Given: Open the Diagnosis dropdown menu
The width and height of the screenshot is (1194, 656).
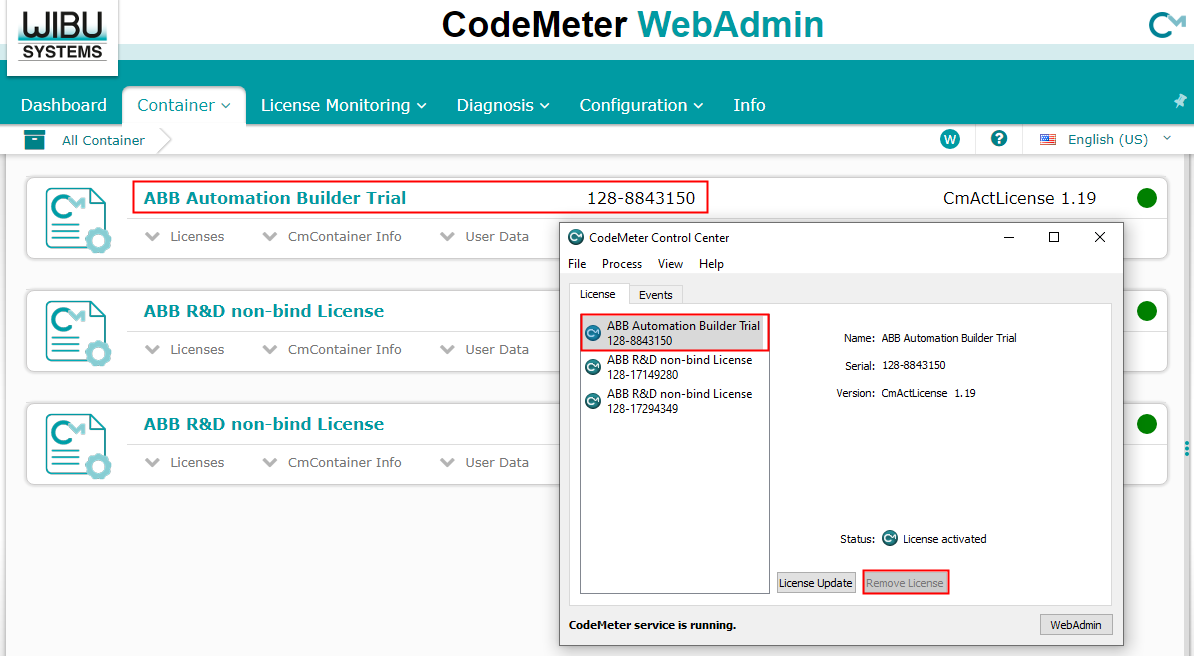Looking at the screenshot, I should pos(503,105).
